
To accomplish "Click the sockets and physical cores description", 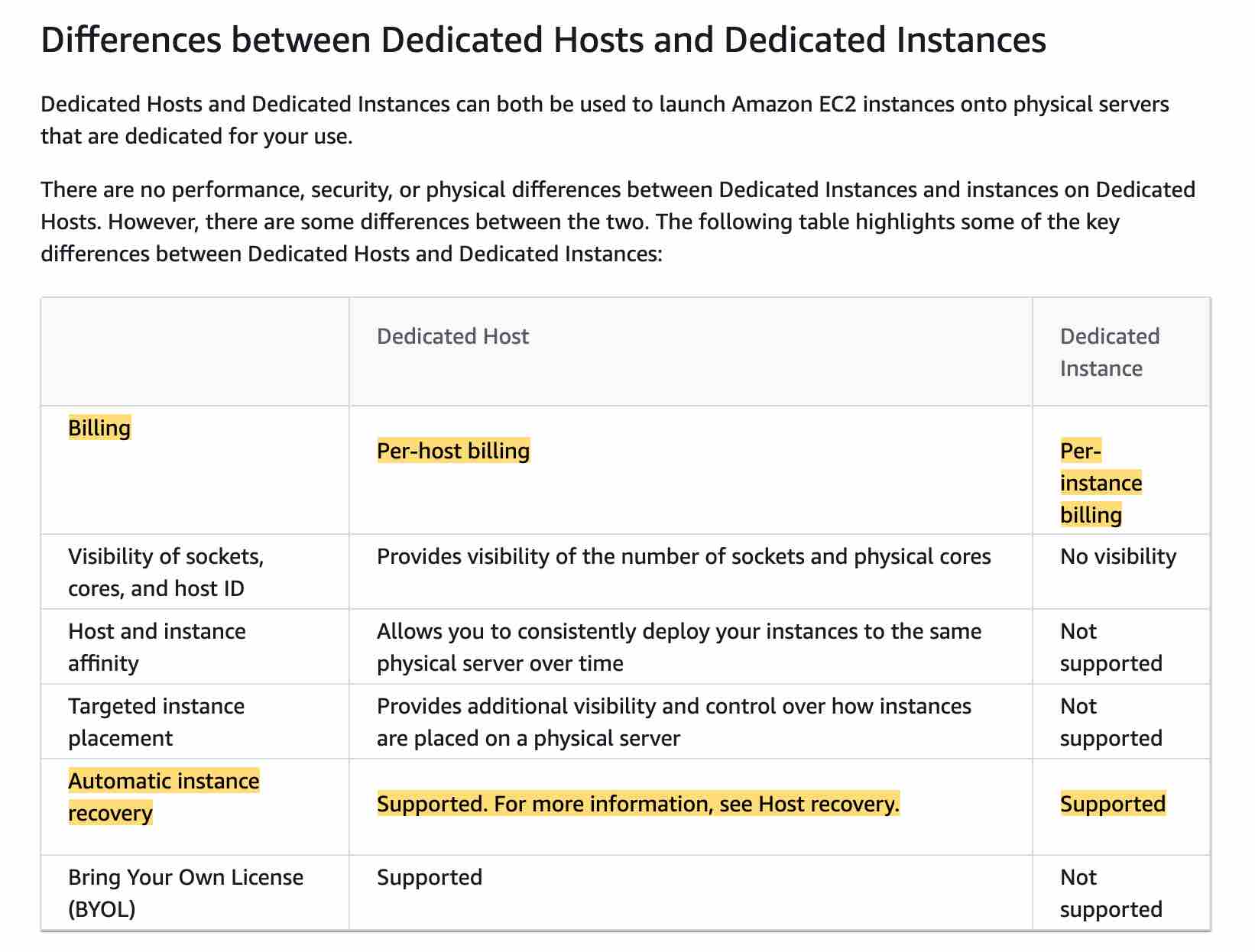I will (x=684, y=556).
